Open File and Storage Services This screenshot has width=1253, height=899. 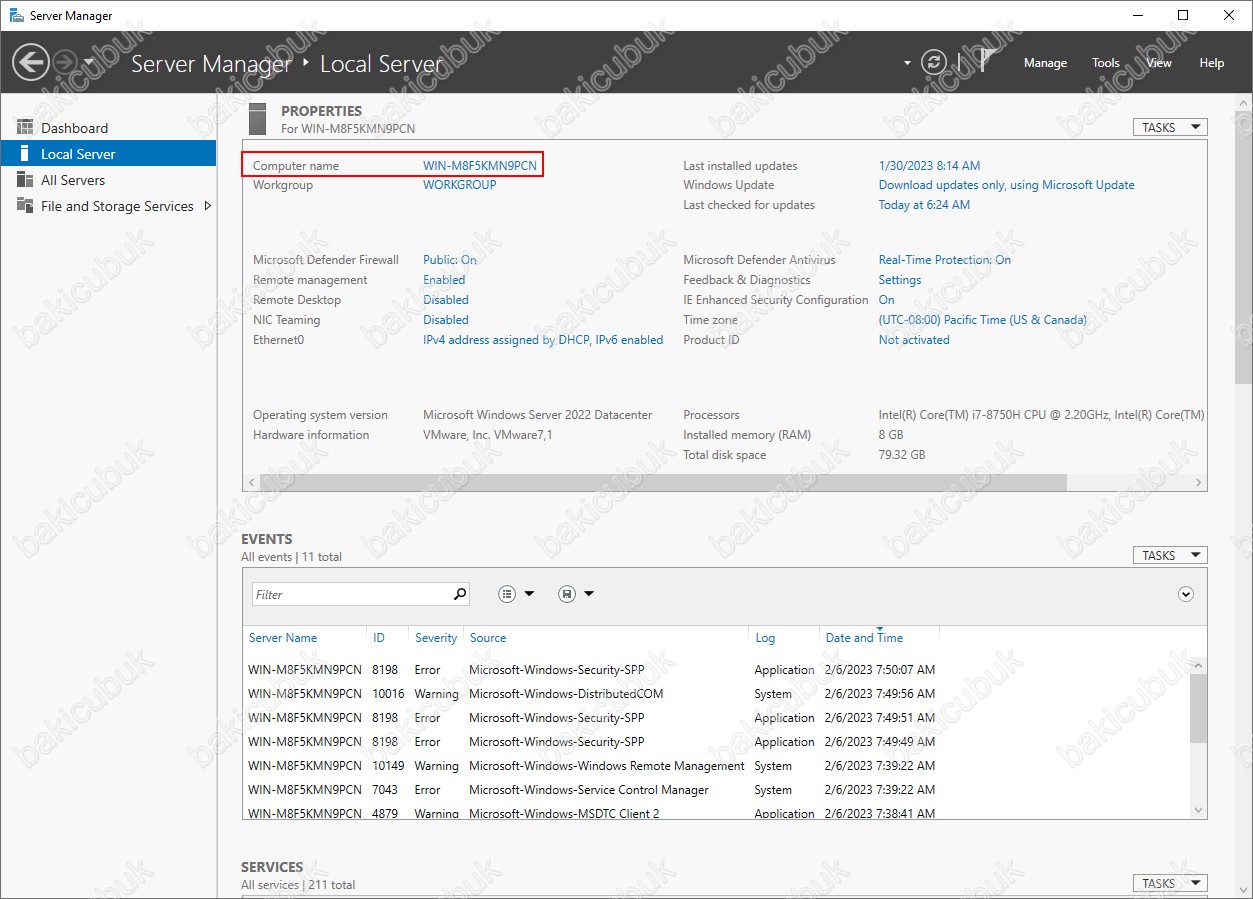point(117,206)
